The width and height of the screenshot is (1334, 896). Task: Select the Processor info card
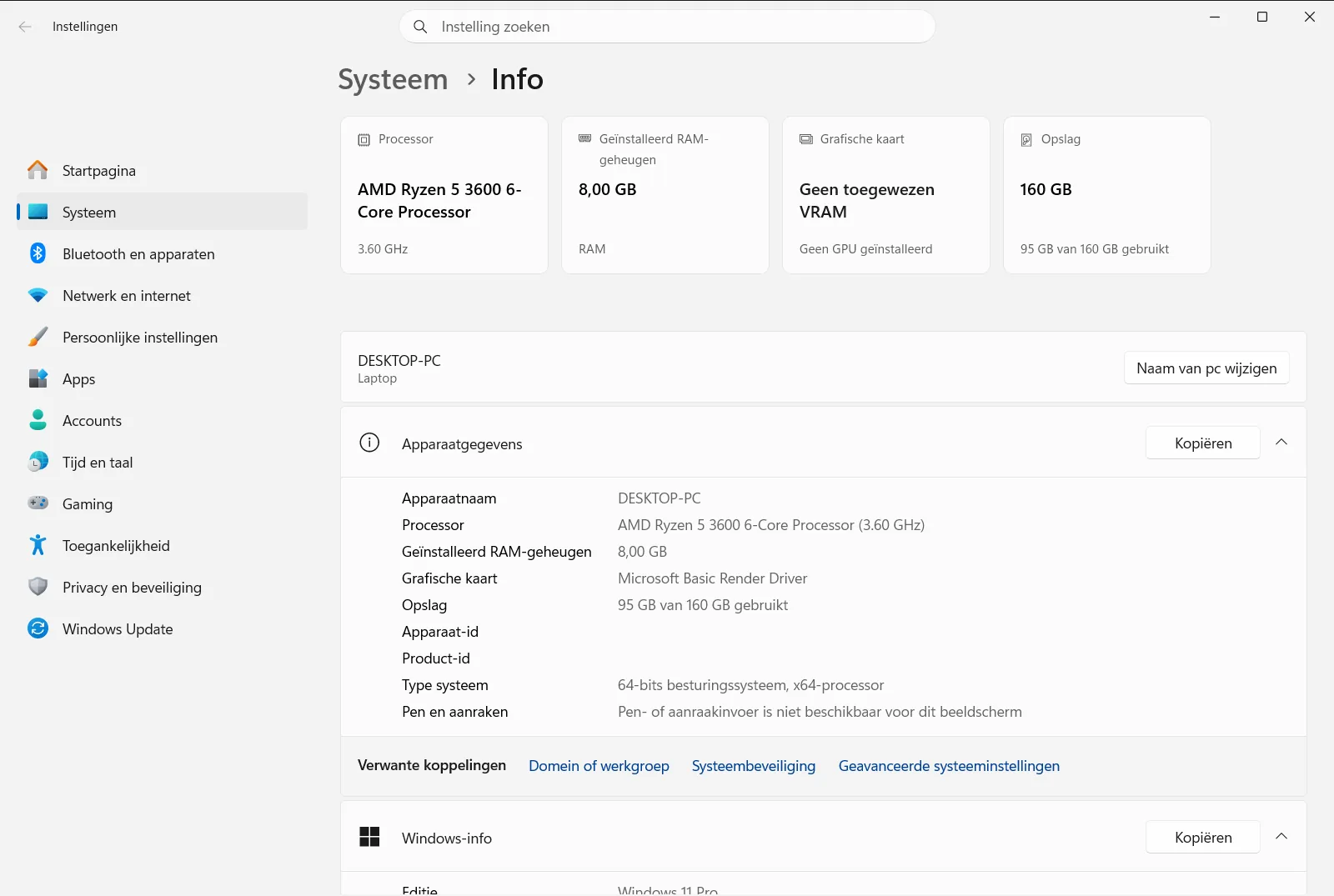tap(444, 195)
